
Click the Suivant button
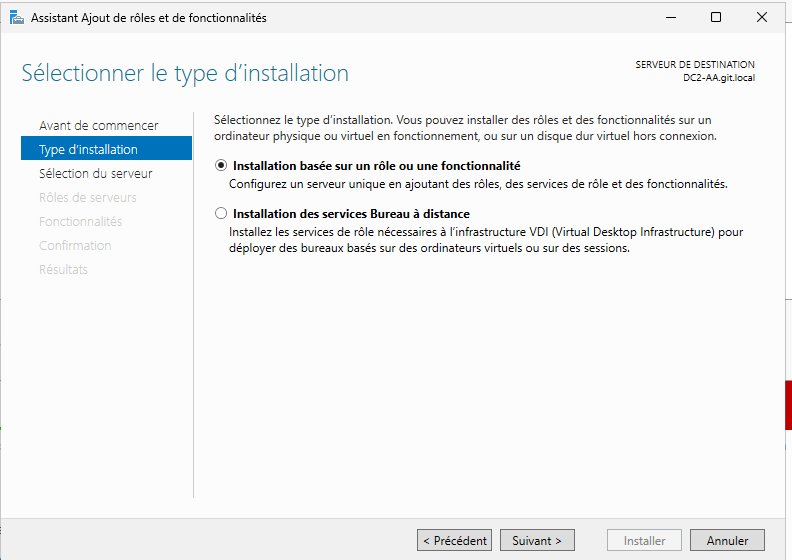pos(537,540)
